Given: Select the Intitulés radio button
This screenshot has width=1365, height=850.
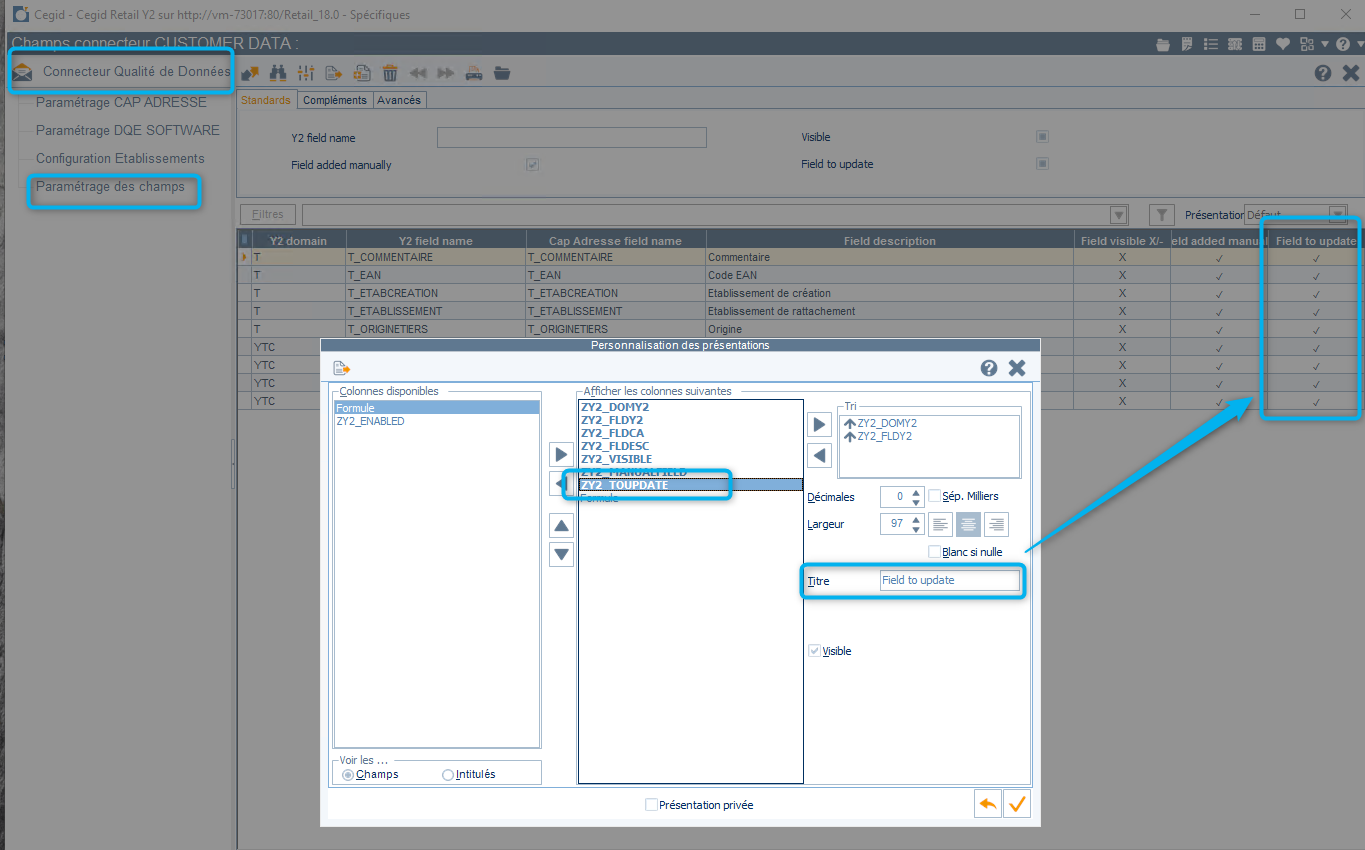Looking at the screenshot, I should (x=448, y=774).
